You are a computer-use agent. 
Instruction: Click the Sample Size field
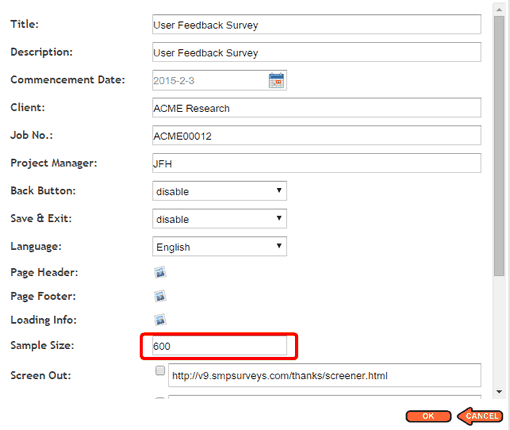219,346
